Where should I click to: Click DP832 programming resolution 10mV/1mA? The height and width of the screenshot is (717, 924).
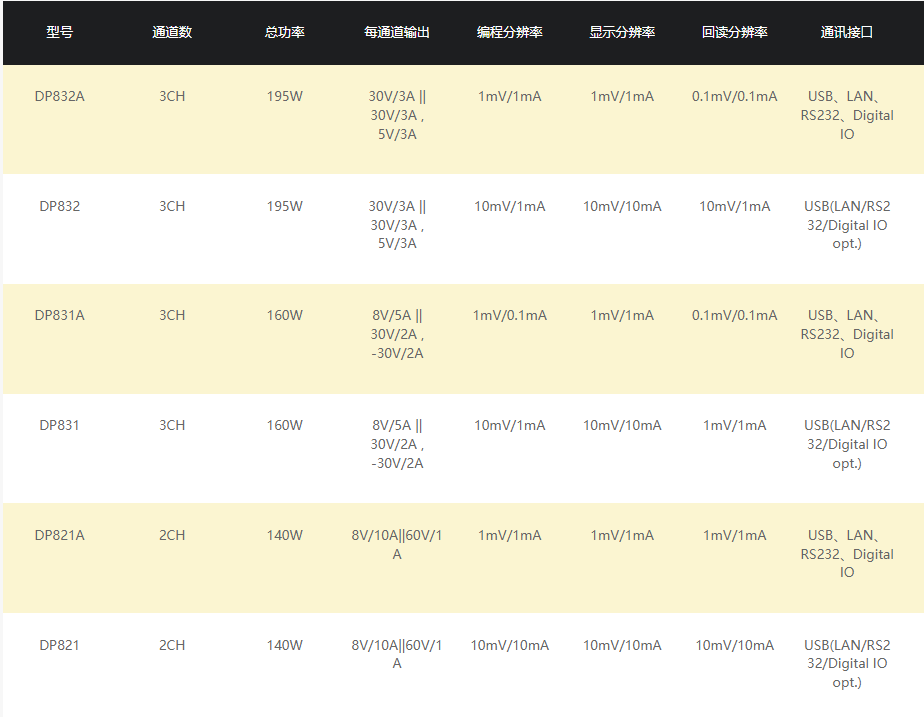(x=510, y=206)
